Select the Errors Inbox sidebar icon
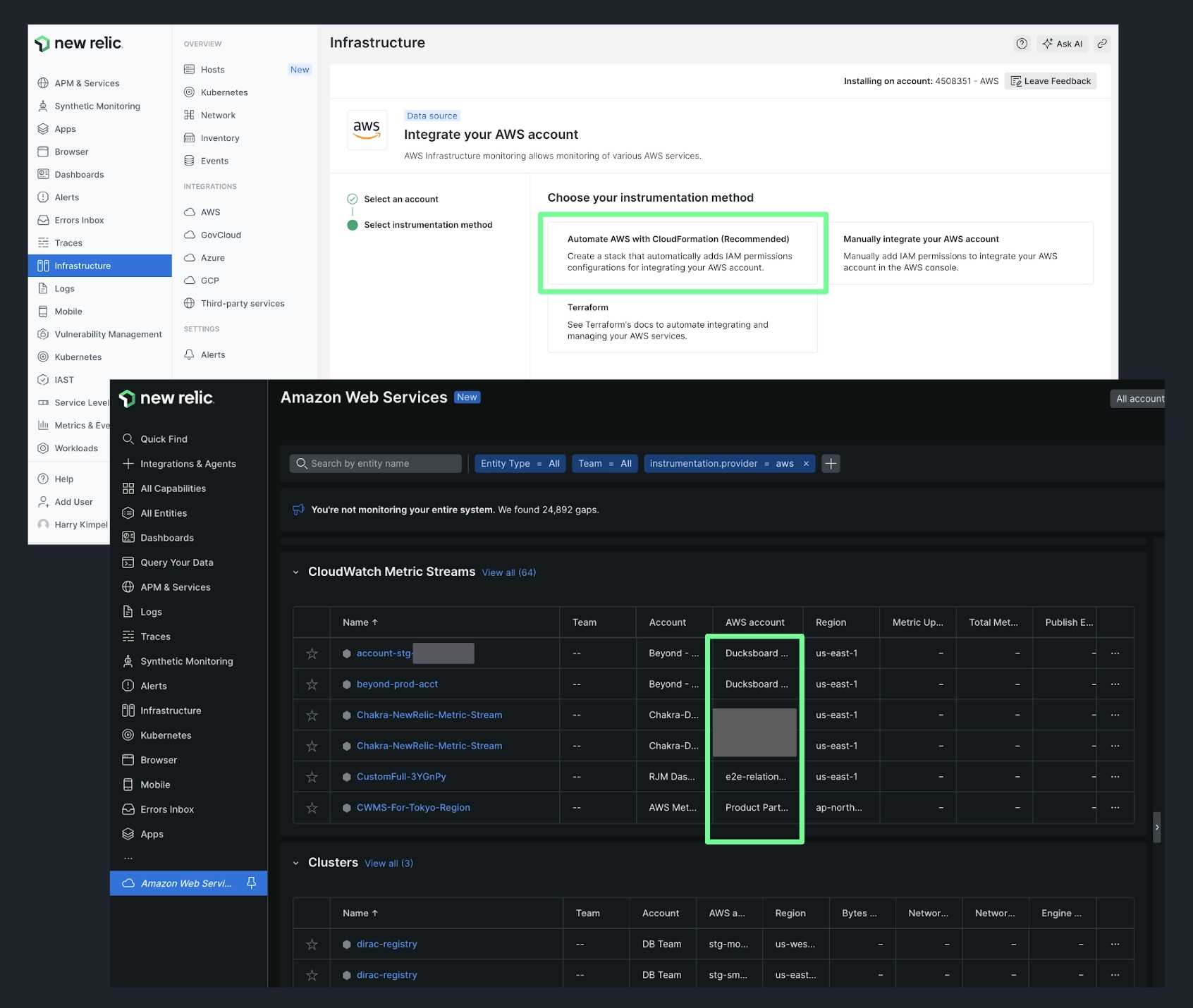1193x1008 pixels. (128, 809)
